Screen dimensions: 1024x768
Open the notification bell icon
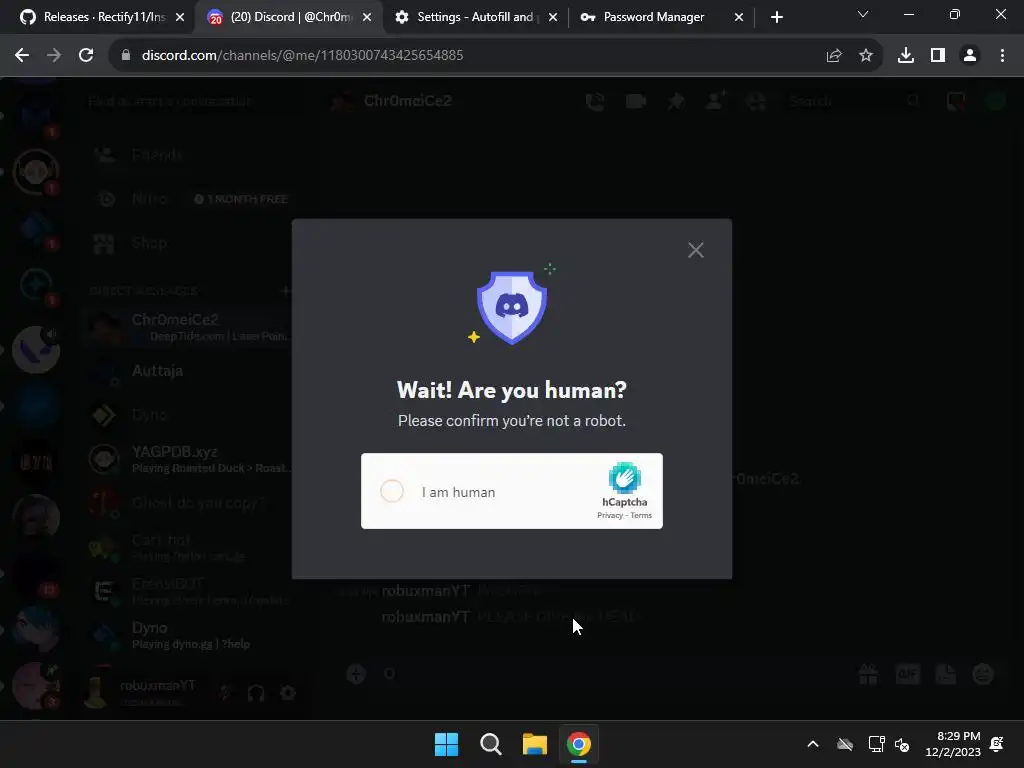[997, 744]
